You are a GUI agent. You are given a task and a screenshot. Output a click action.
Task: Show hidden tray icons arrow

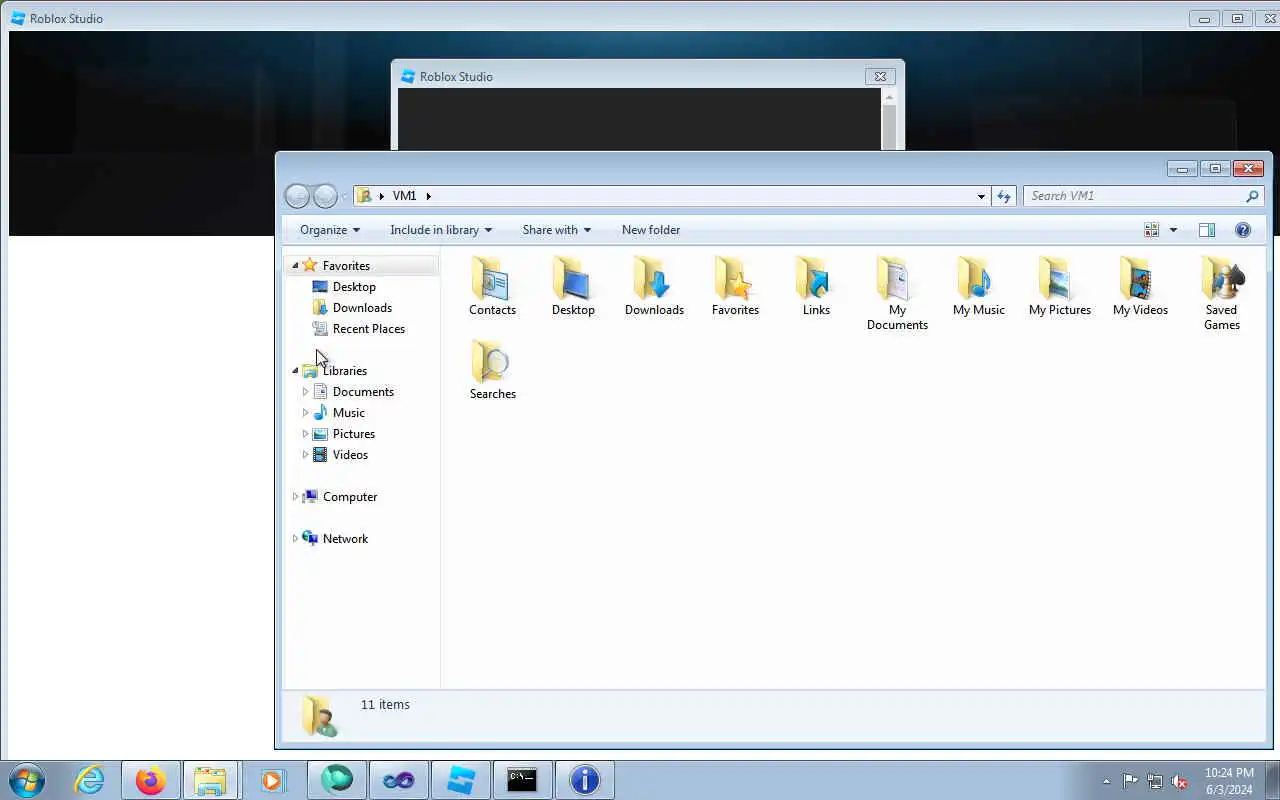[1106, 781]
